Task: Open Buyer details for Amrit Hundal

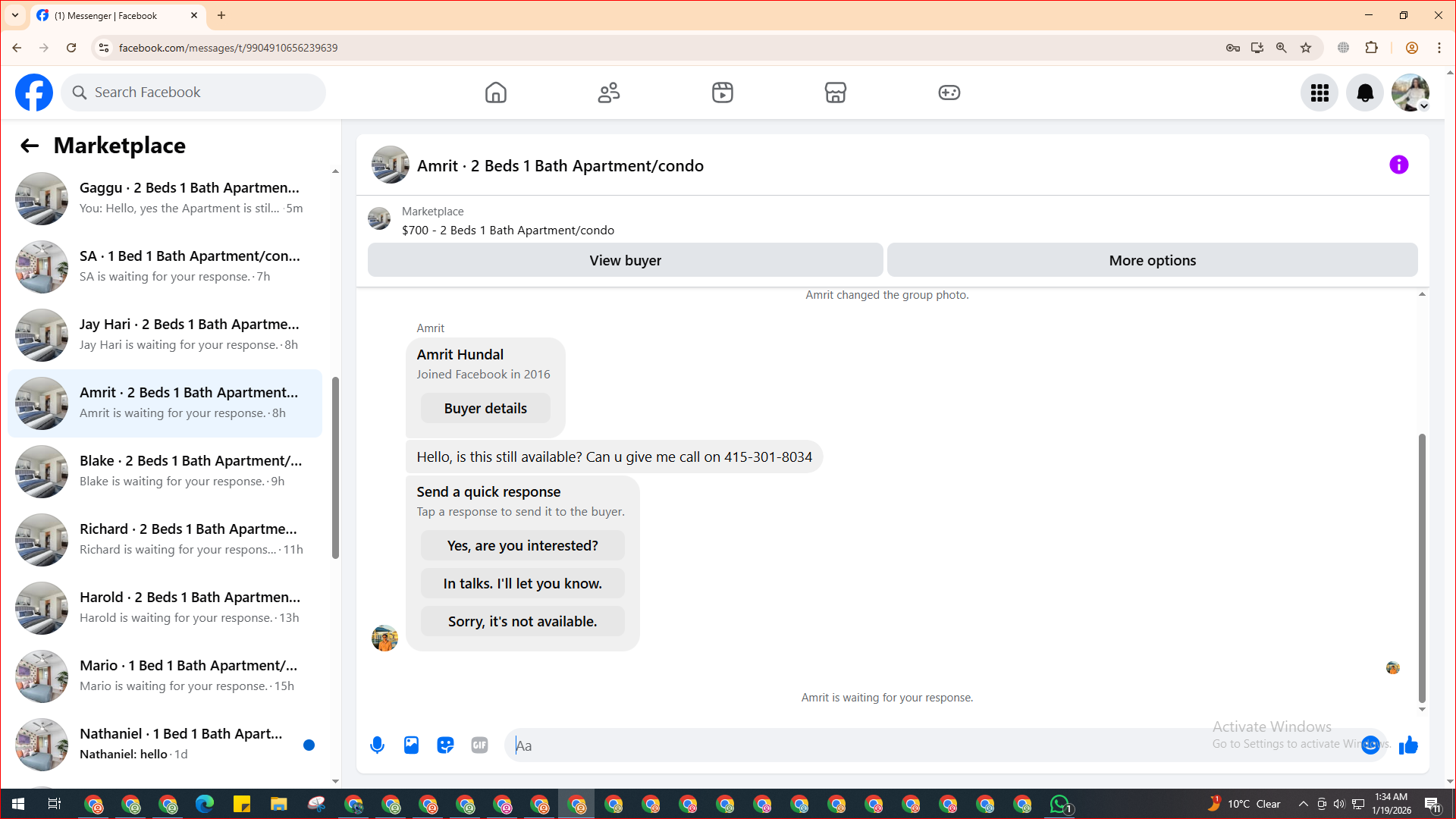Action: (485, 408)
